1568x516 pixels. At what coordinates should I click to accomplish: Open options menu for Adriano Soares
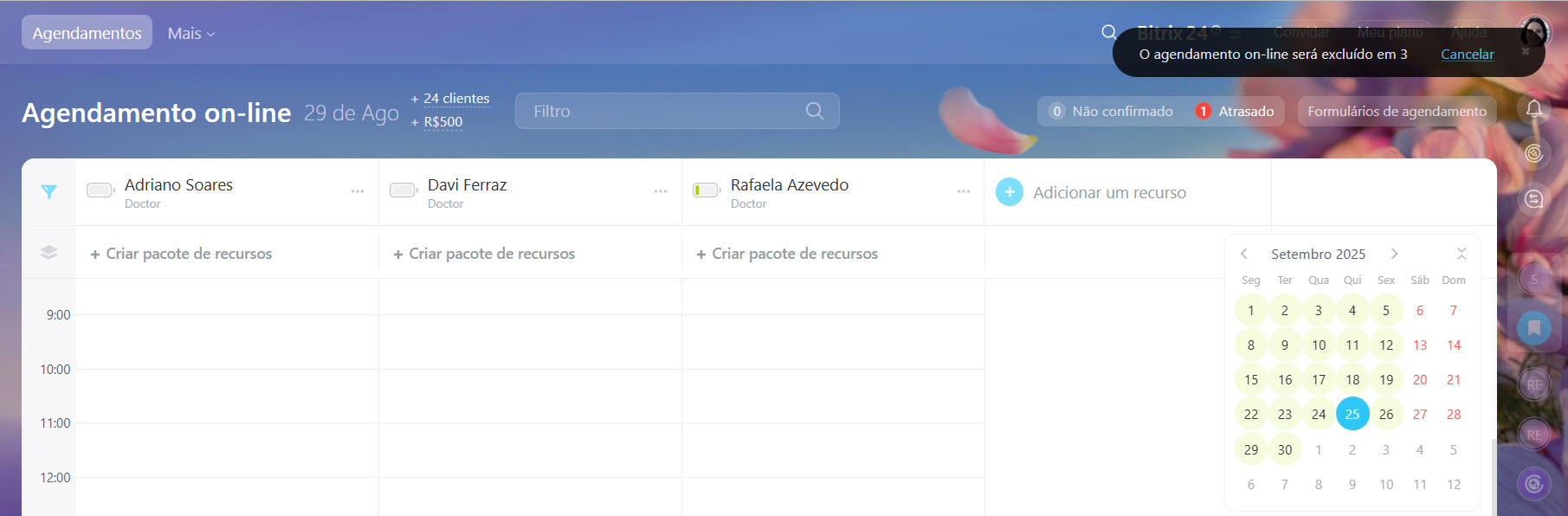tap(358, 191)
